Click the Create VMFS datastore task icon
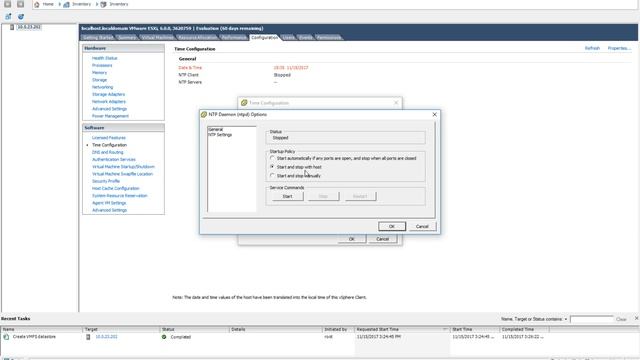Image resolution: width=640 pixels, height=360 pixels. (6, 337)
